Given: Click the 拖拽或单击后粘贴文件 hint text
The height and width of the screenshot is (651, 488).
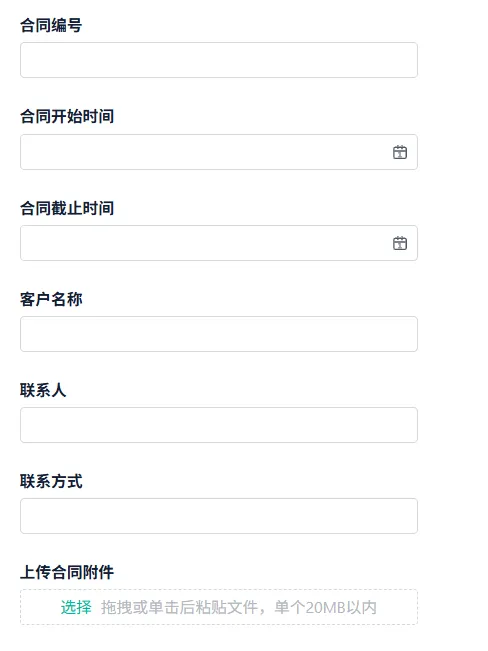Looking at the screenshot, I should 179,607.
